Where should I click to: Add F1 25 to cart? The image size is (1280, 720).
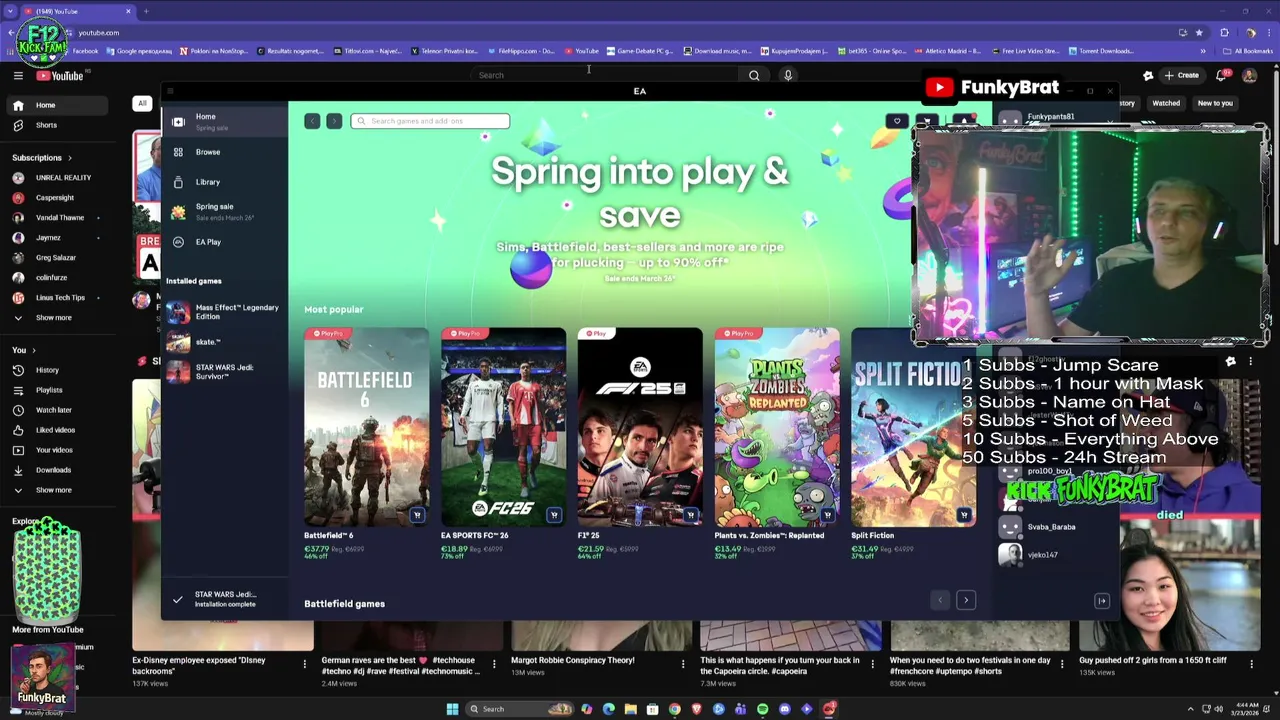pyautogui.click(x=690, y=515)
